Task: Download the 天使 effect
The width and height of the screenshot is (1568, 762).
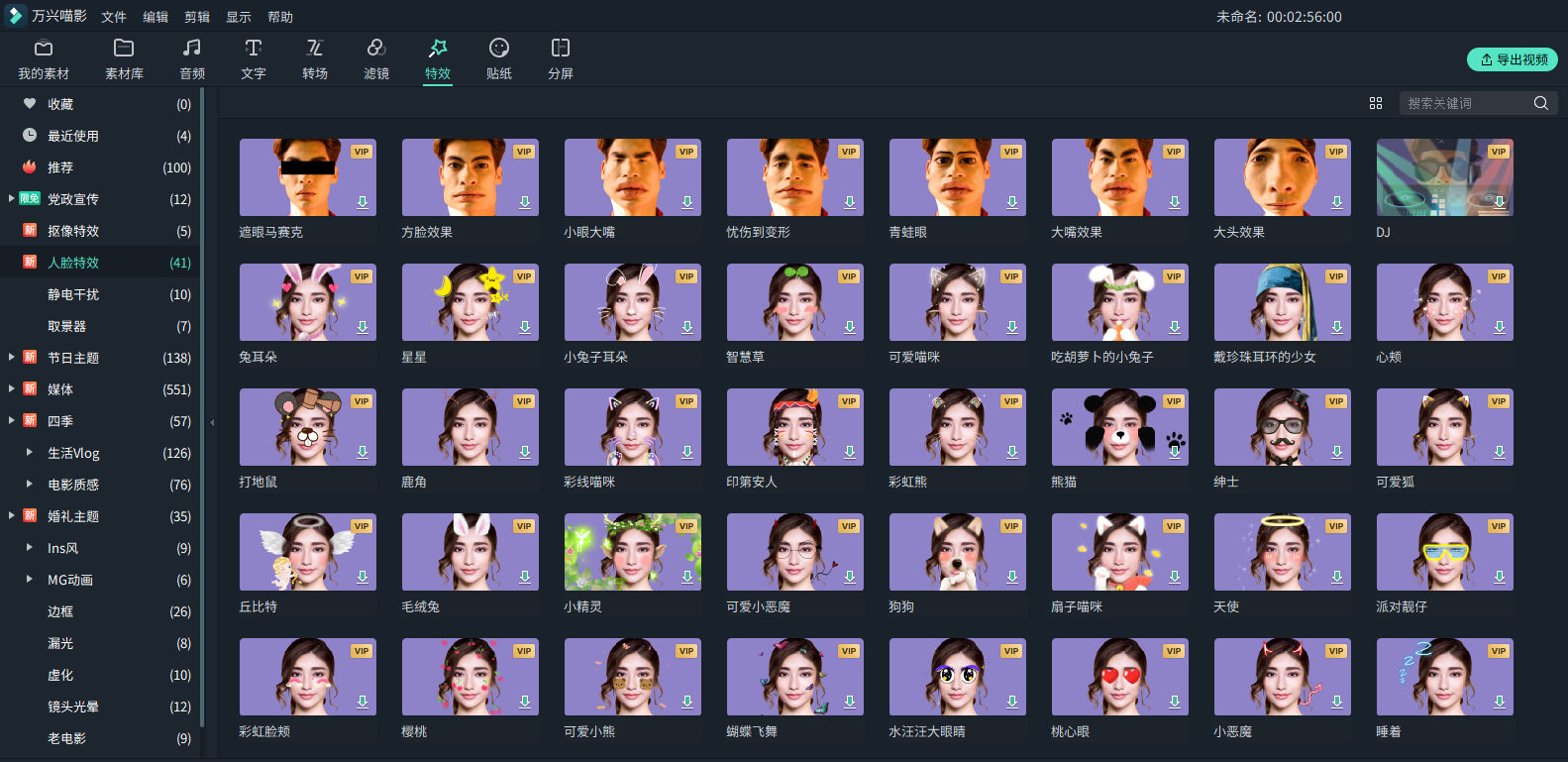Action: pyautogui.click(x=1337, y=577)
